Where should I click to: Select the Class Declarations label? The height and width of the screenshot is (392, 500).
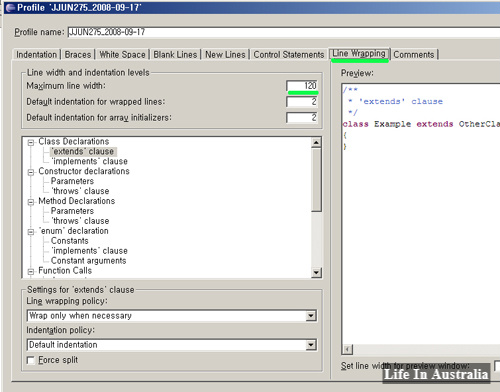(74, 141)
